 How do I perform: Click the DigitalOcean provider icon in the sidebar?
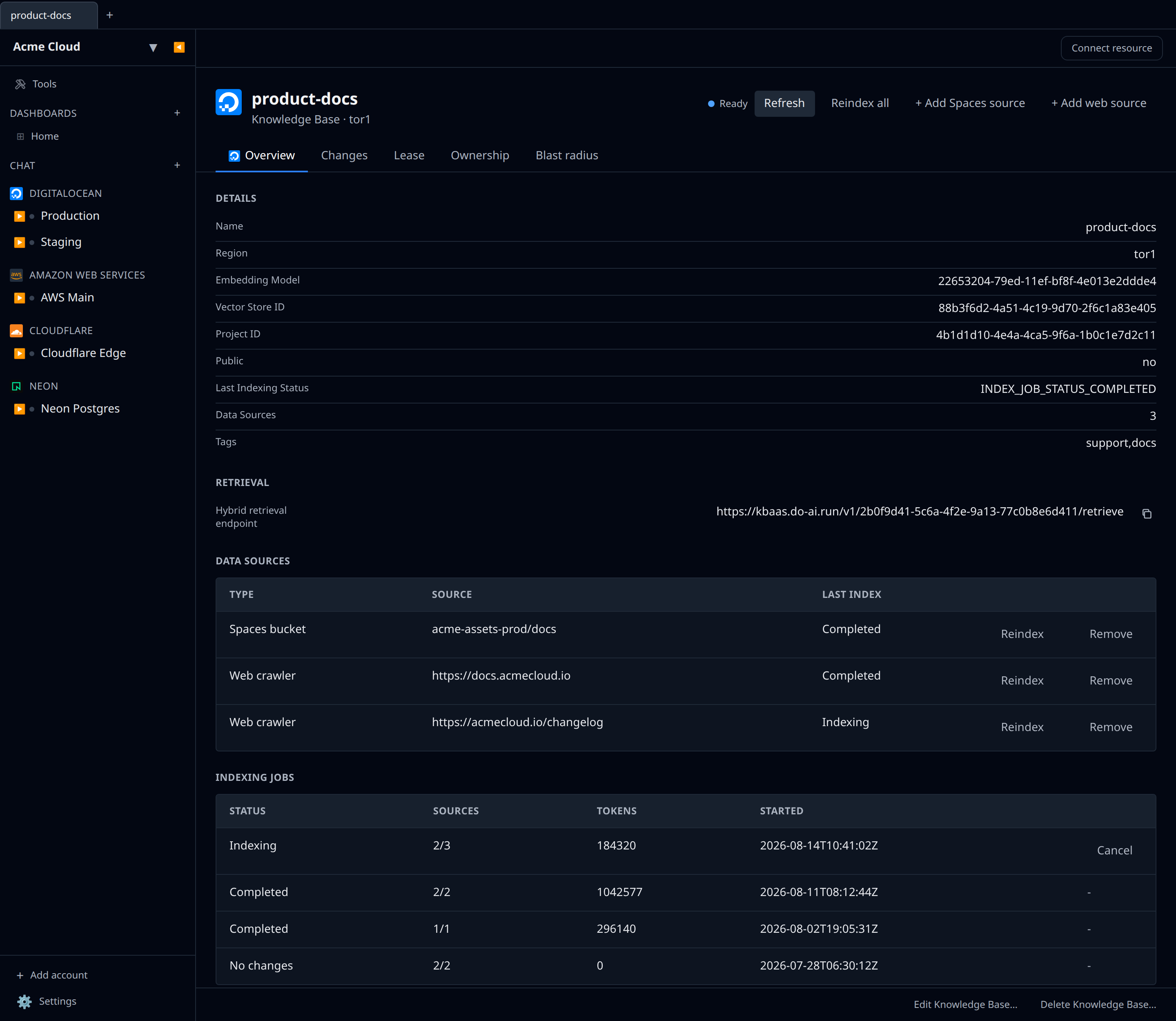[16, 194]
